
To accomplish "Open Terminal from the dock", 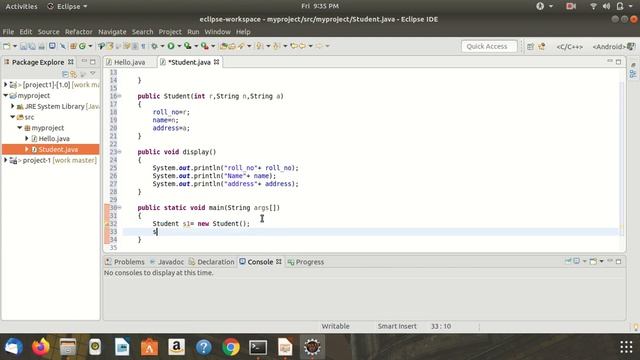I will click(x=258, y=347).
